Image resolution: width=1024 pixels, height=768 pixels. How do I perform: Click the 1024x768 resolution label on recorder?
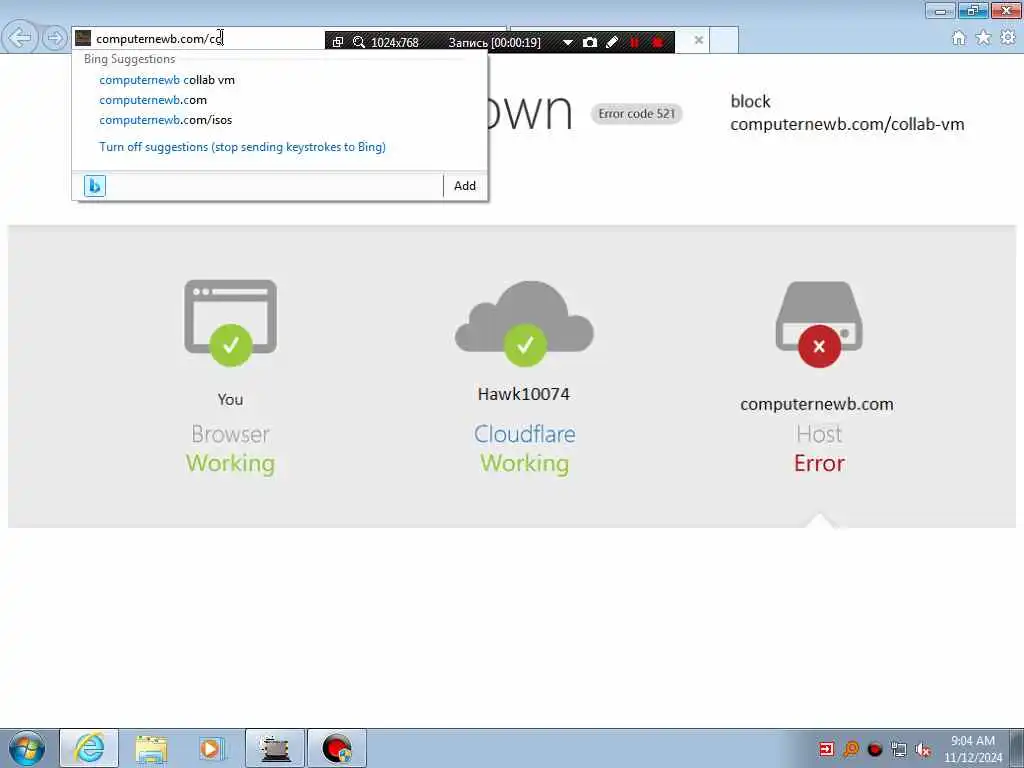(x=394, y=42)
